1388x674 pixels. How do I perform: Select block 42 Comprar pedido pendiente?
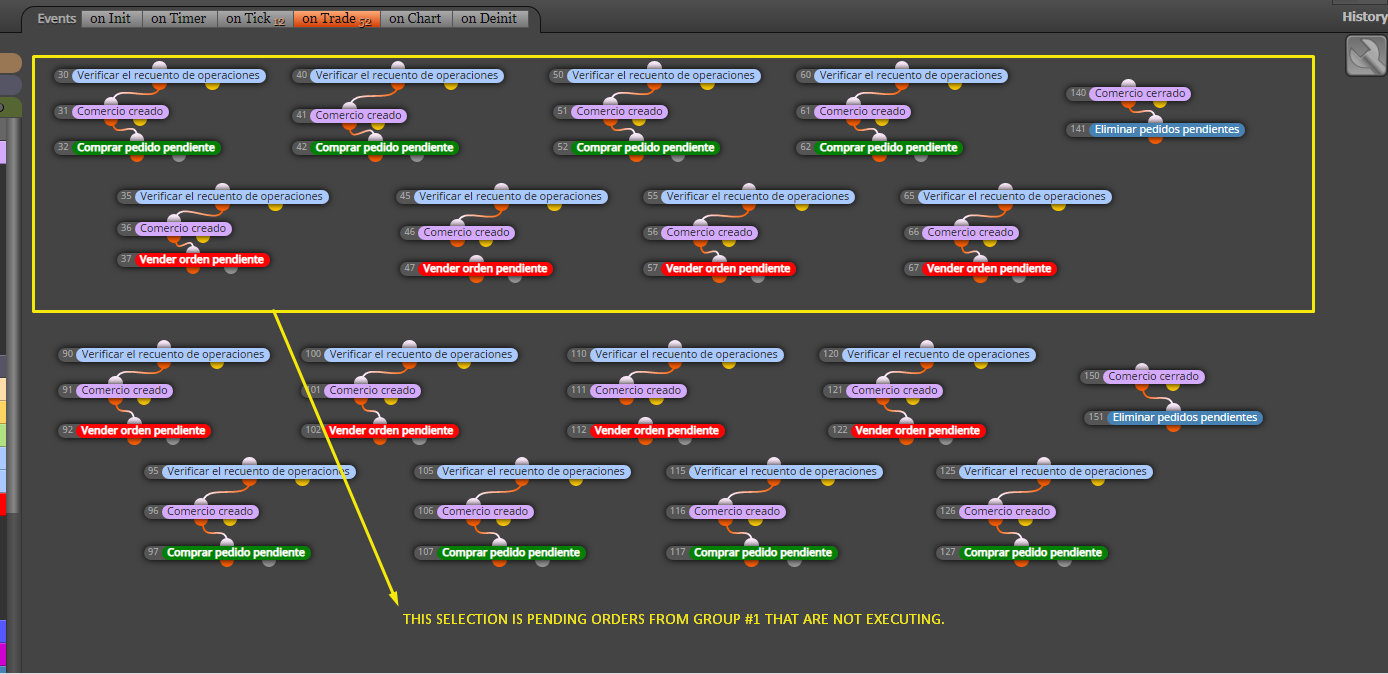point(375,148)
